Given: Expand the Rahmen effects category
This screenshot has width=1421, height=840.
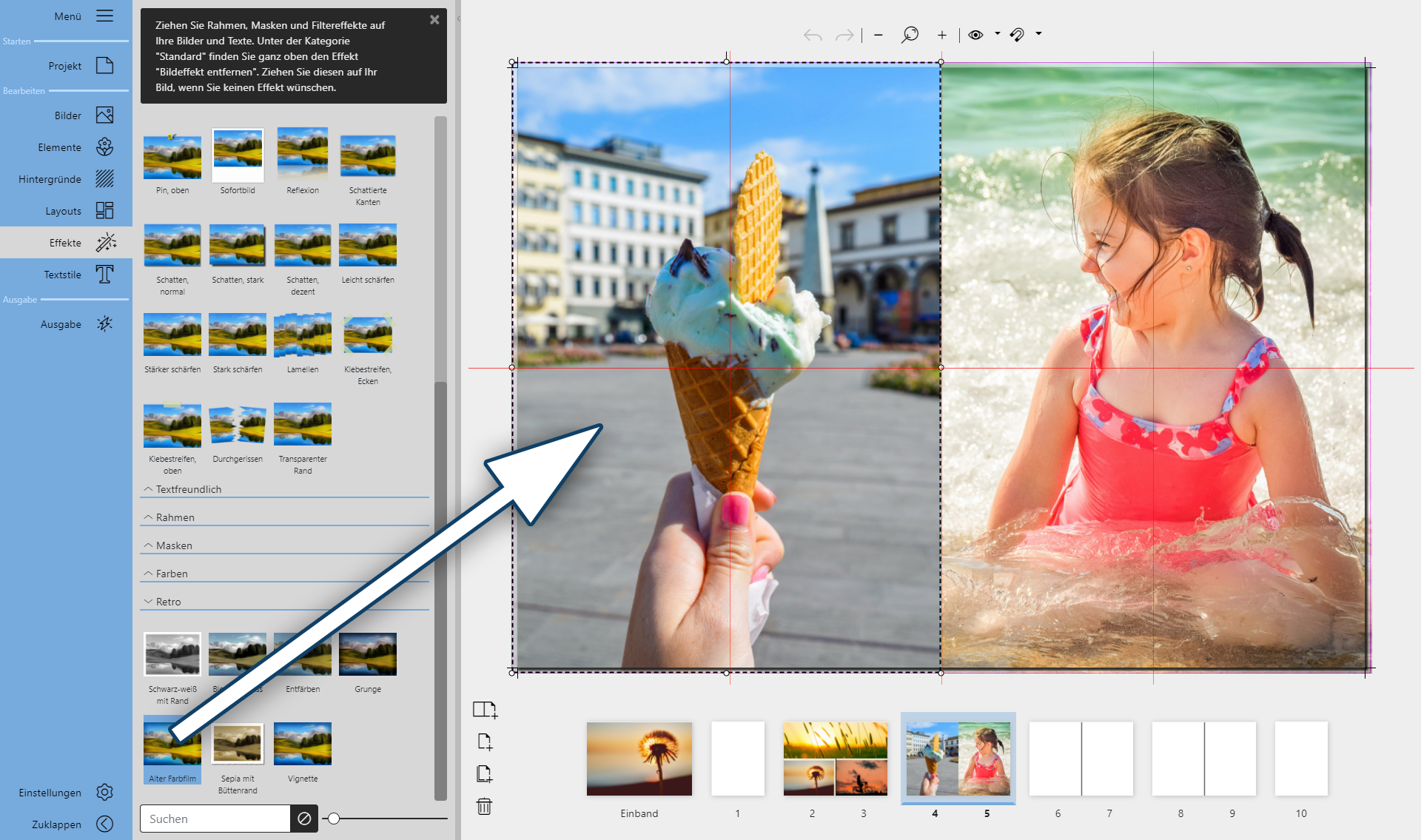Looking at the screenshot, I should 175,517.
